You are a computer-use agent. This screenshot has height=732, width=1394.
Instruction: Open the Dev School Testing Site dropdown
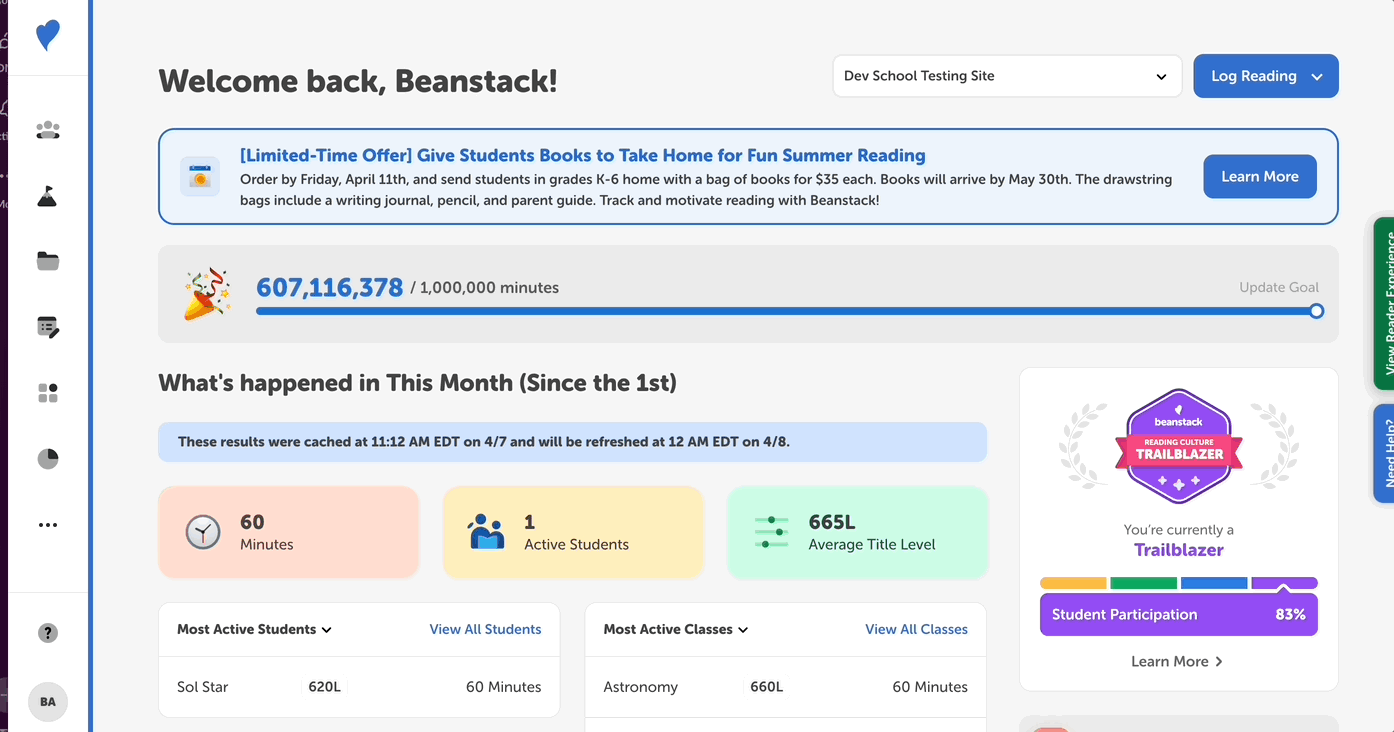click(x=1006, y=76)
